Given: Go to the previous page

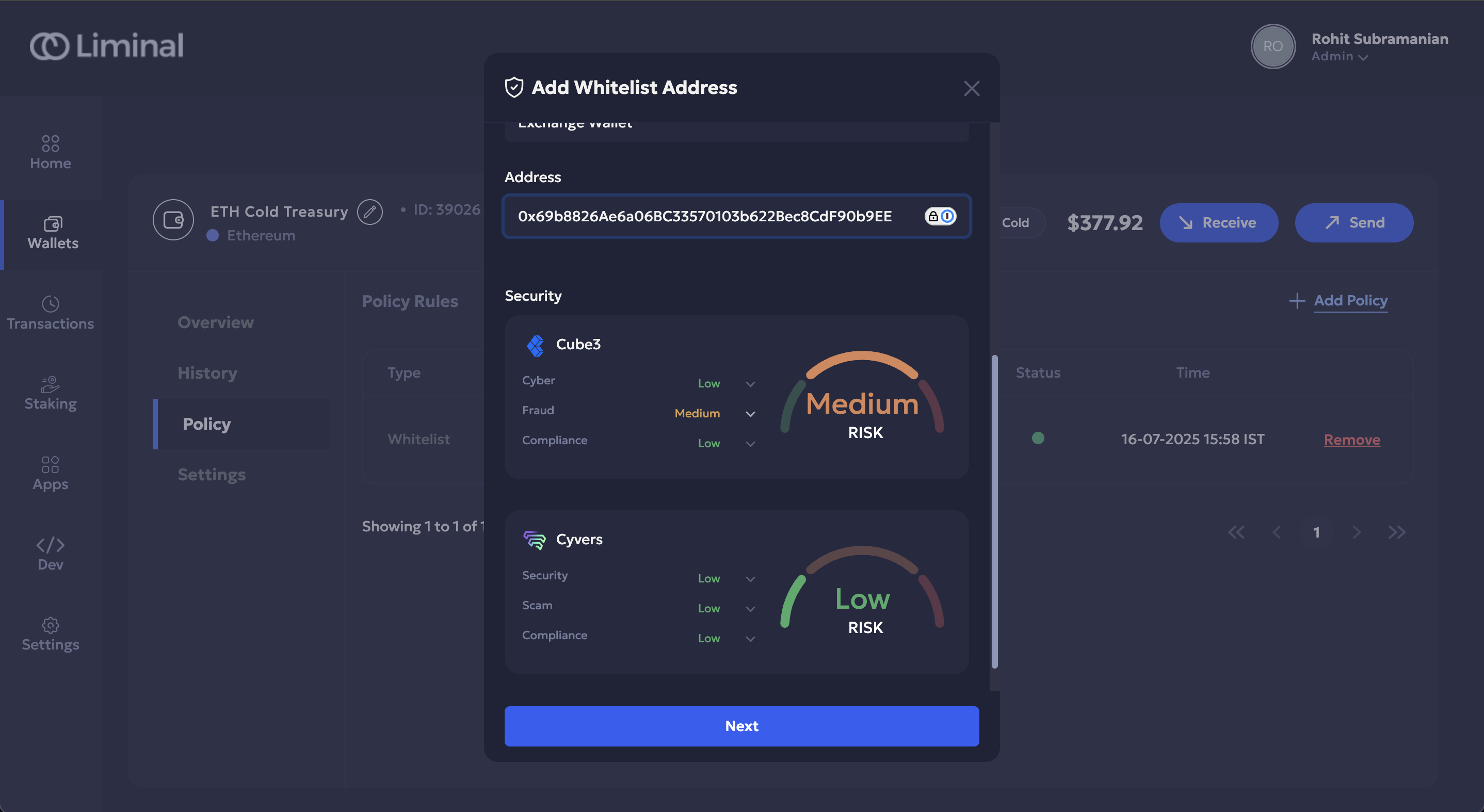Looking at the screenshot, I should tap(1277, 532).
